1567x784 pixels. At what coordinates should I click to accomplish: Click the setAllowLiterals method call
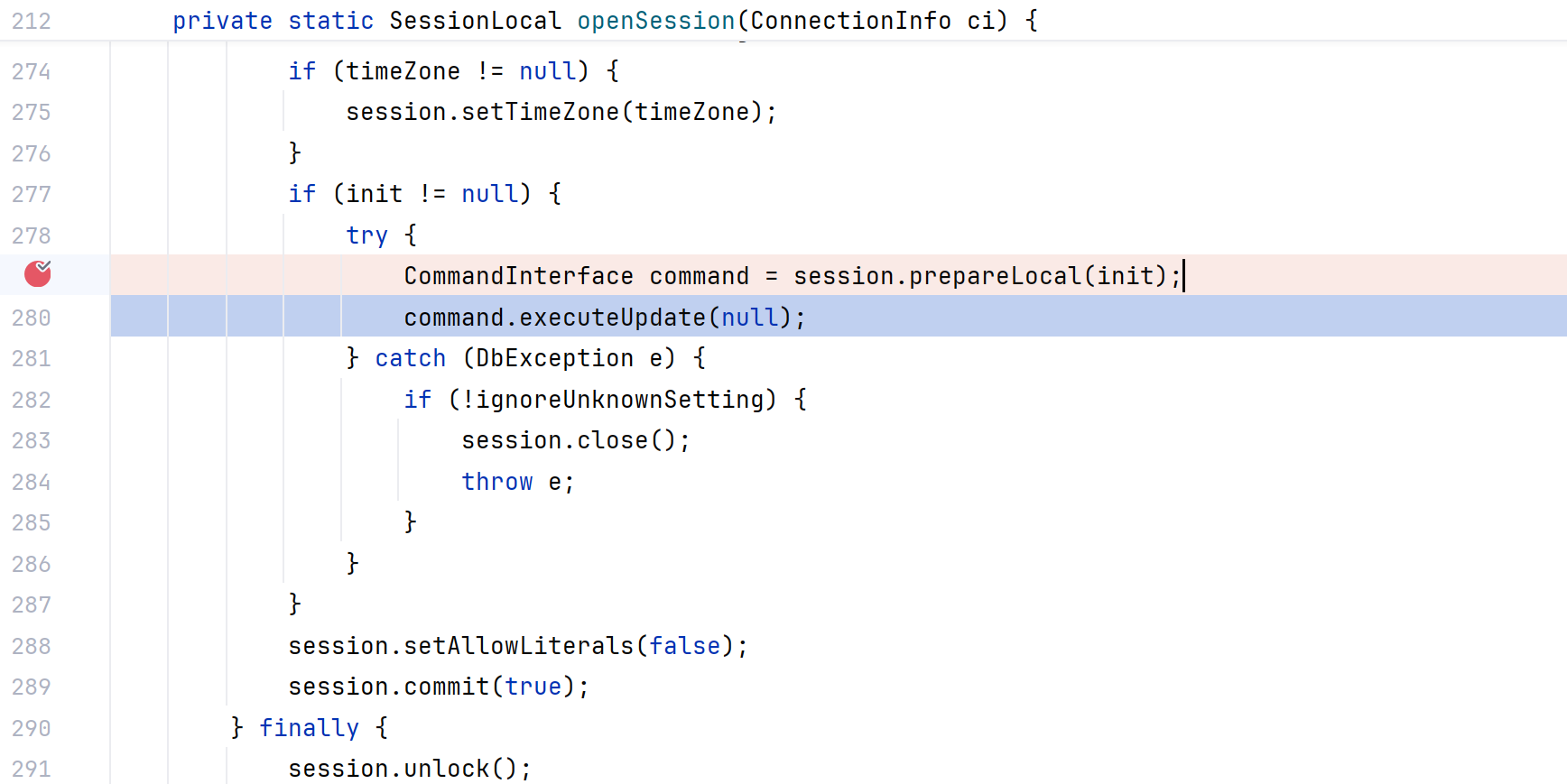click(519, 646)
